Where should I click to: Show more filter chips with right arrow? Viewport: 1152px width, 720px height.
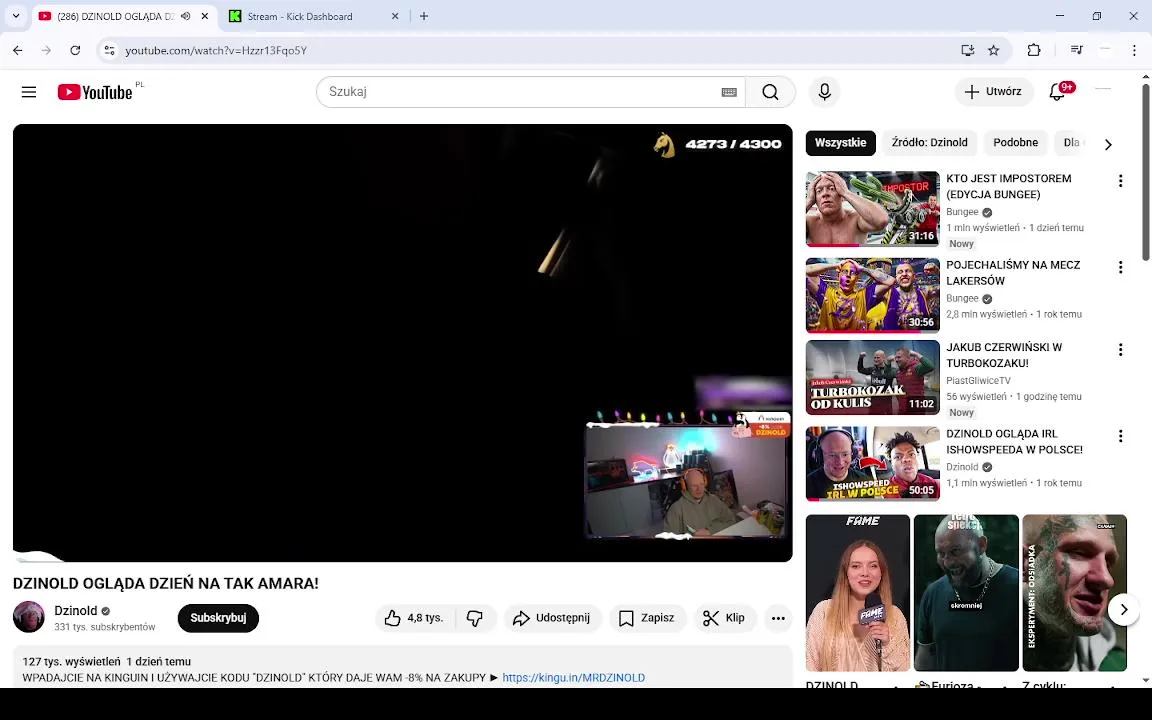point(1108,145)
